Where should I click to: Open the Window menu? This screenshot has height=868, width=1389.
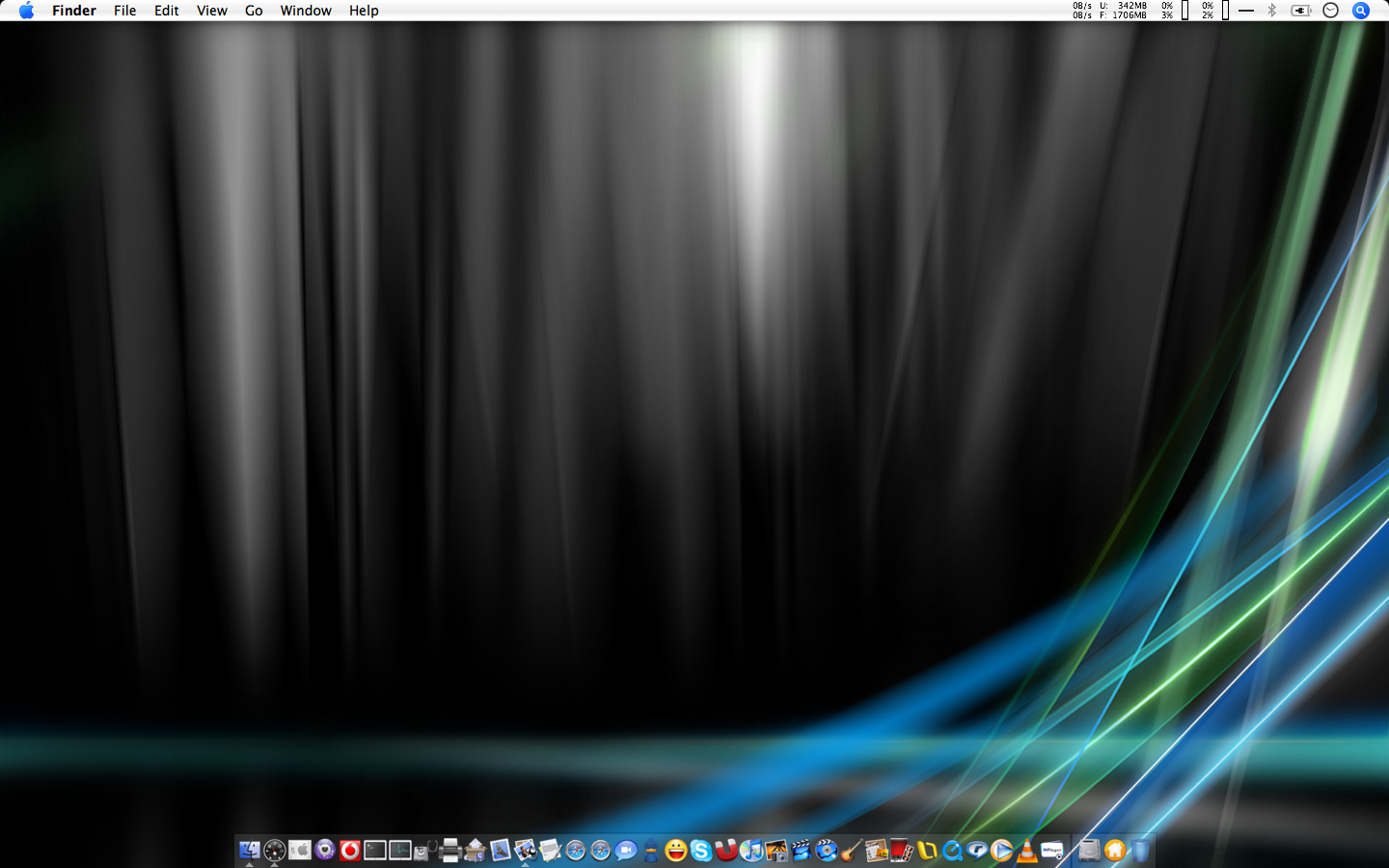coord(306,11)
